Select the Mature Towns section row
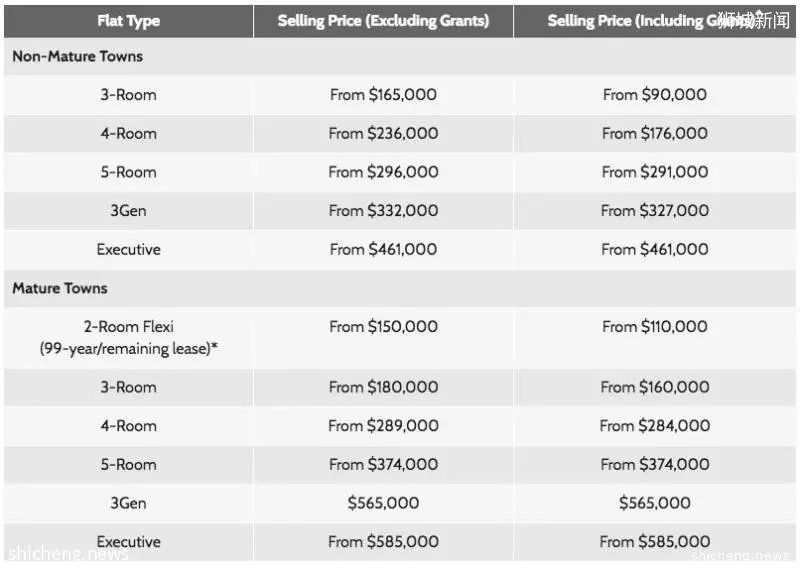 [400, 288]
